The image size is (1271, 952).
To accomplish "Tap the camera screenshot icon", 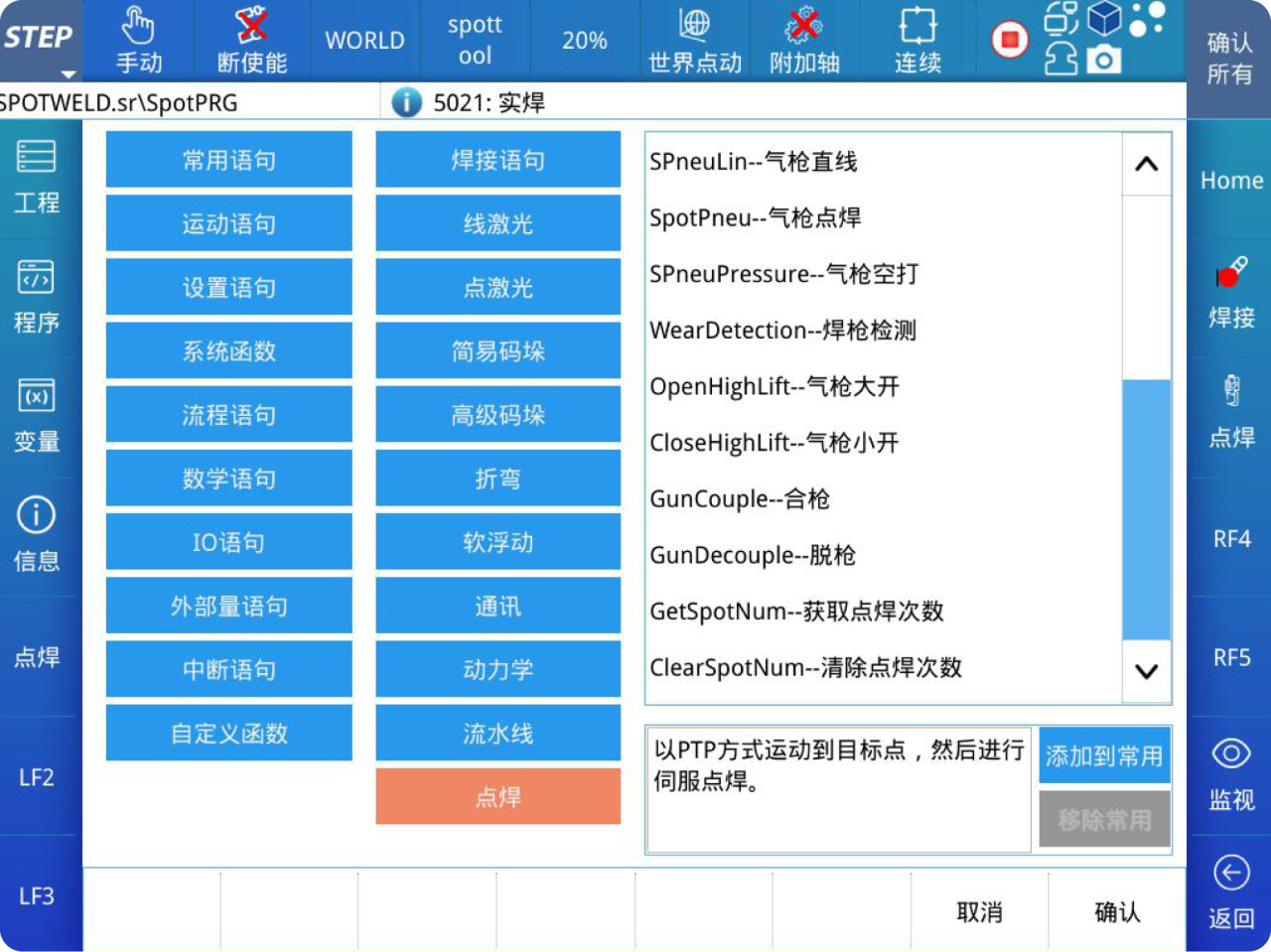I will (1103, 60).
